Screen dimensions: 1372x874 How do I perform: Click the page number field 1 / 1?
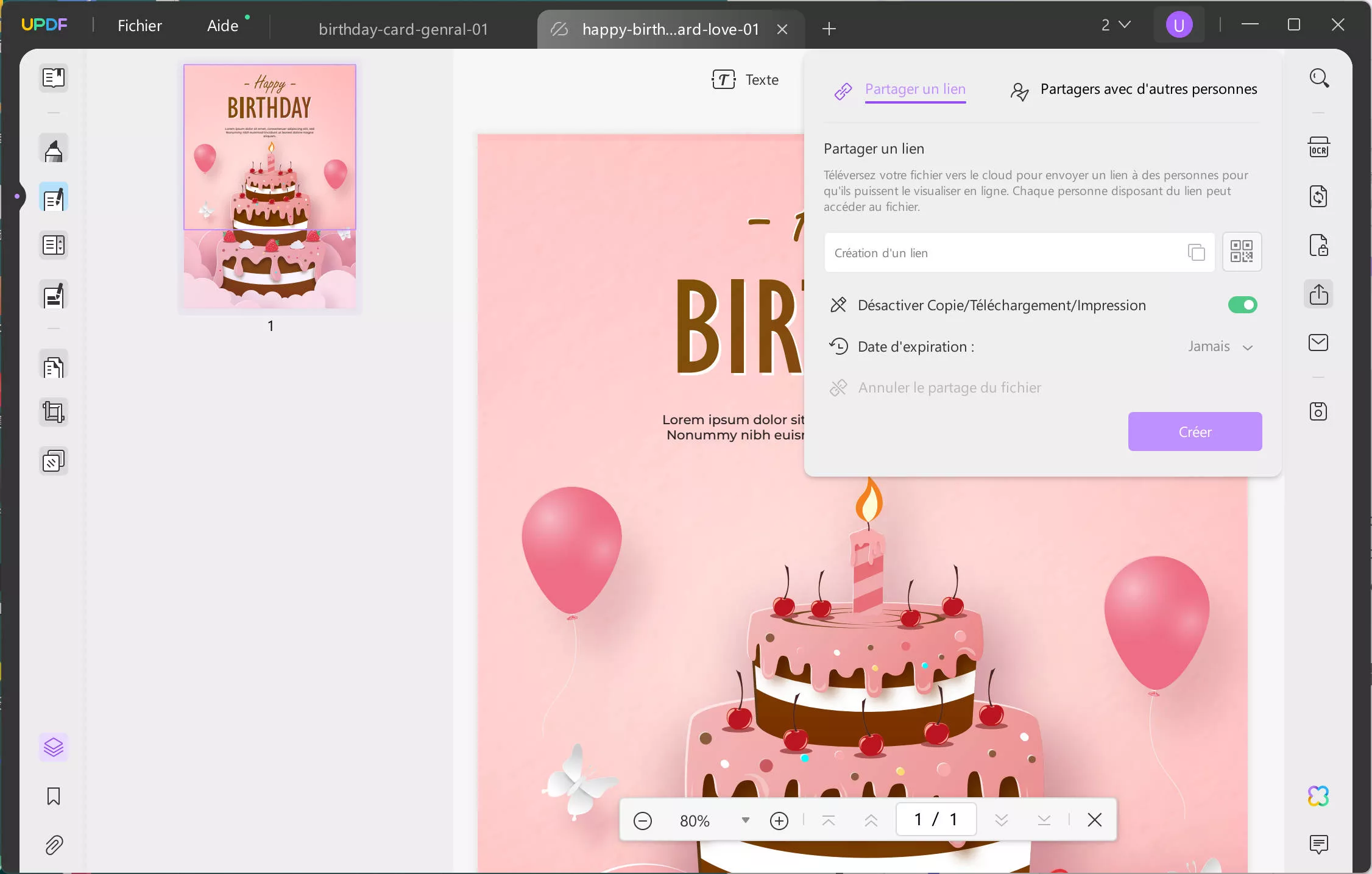(936, 819)
